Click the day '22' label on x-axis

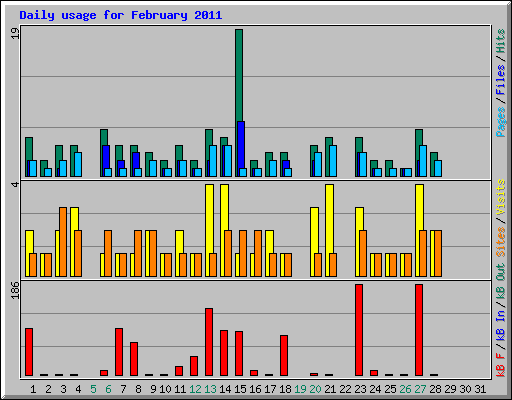(345, 389)
